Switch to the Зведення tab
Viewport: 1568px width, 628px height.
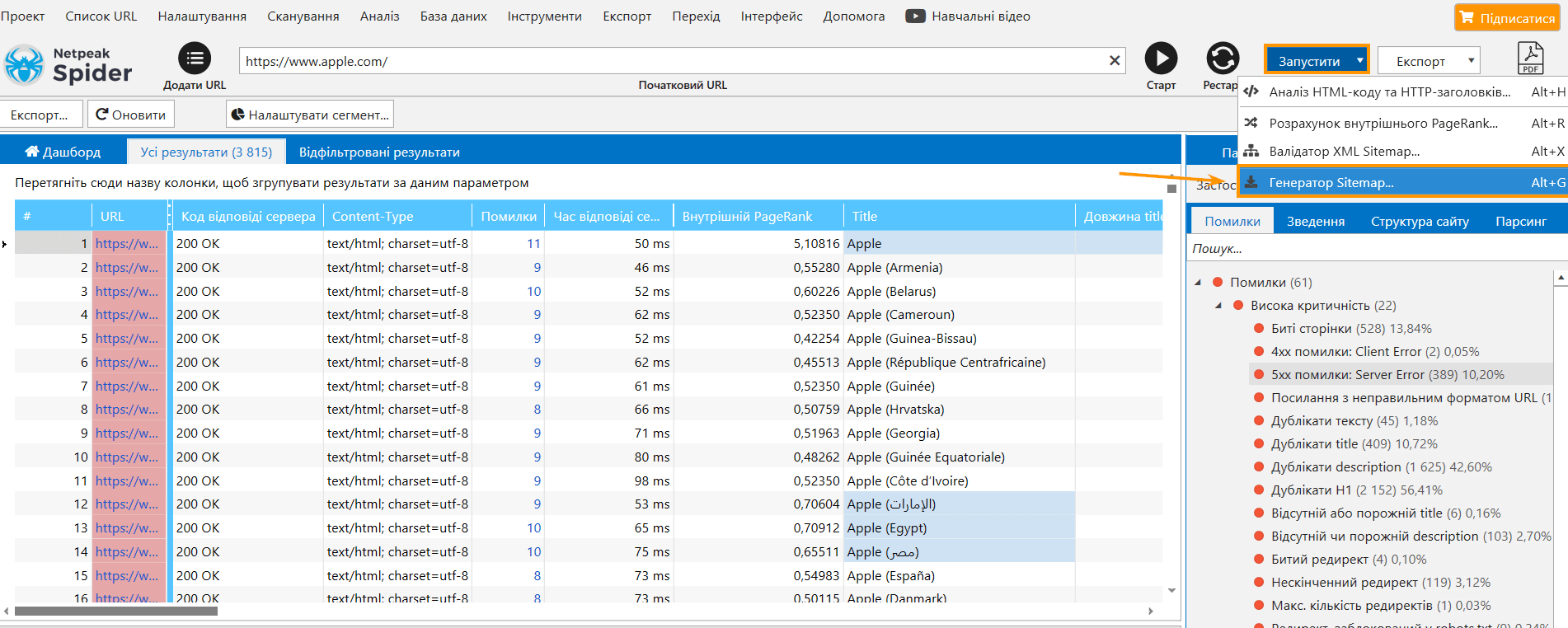pyautogui.click(x=1316, y=221)
